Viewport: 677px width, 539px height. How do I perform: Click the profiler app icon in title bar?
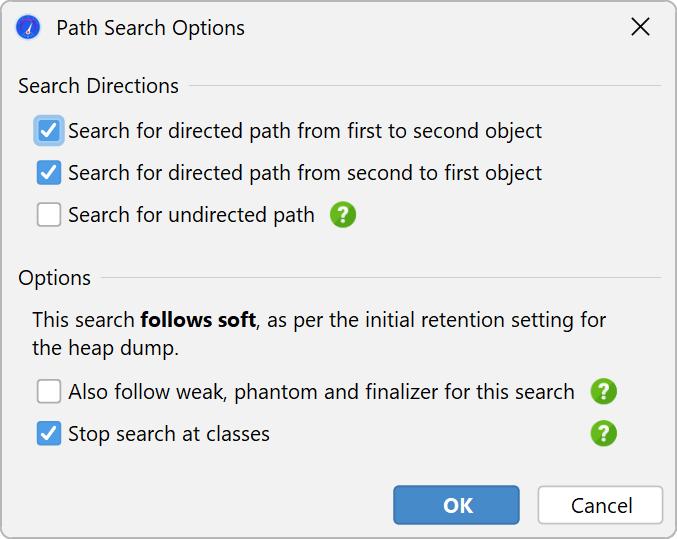pos(28,27)
